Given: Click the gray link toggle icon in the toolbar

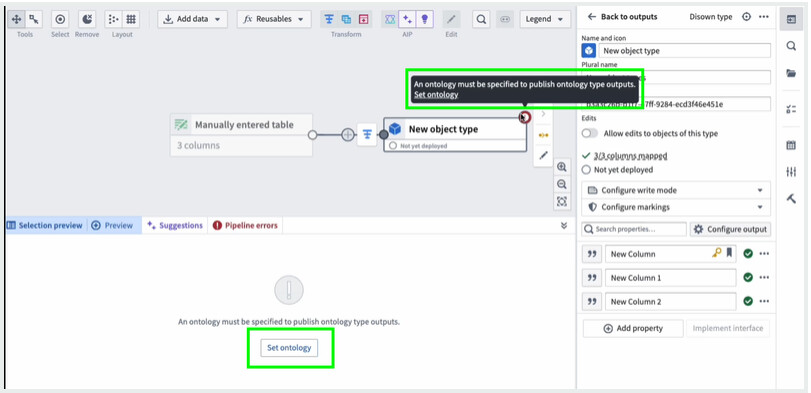Looking at the screenshot, I should (x=505, y=19).
